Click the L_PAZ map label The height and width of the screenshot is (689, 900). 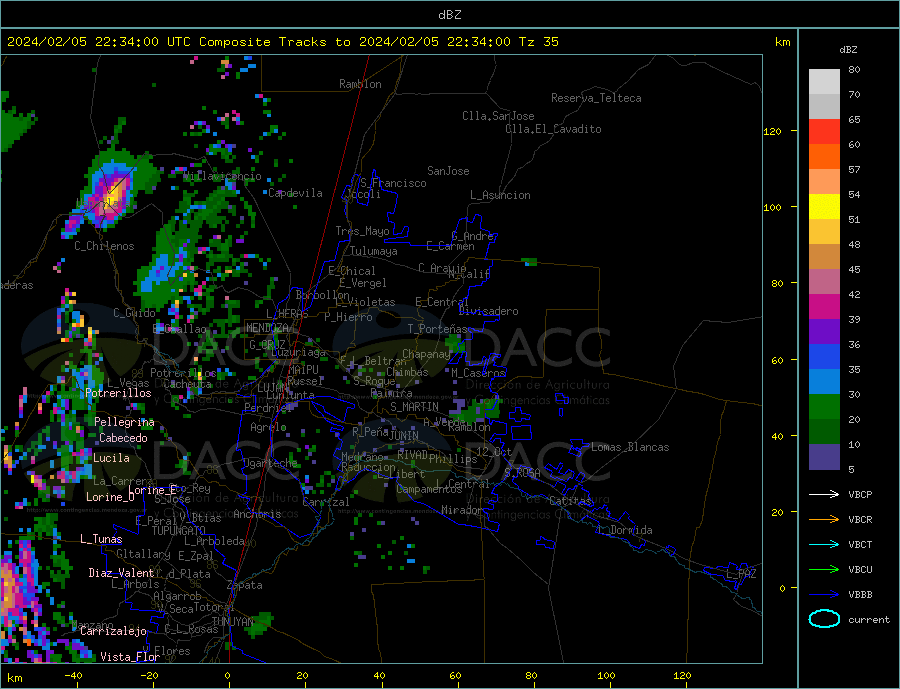coord(741,574)
